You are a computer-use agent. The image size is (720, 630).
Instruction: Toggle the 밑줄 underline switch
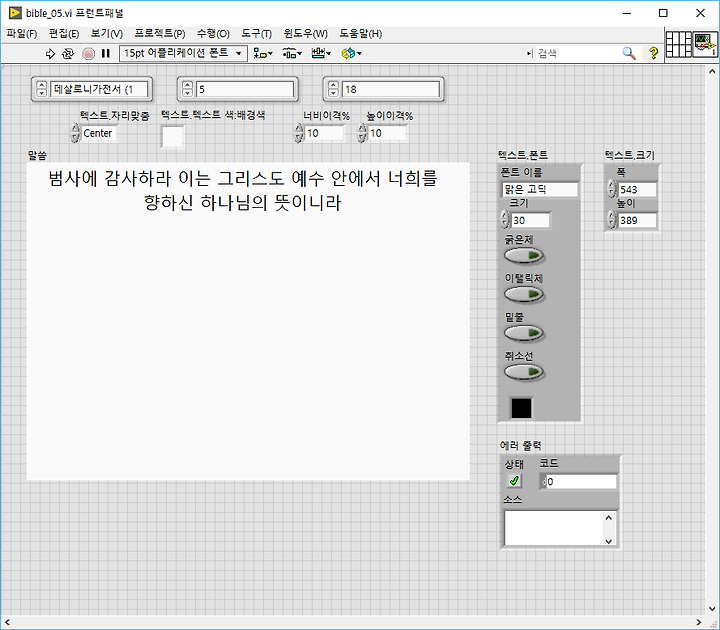(x=524, y=333)
